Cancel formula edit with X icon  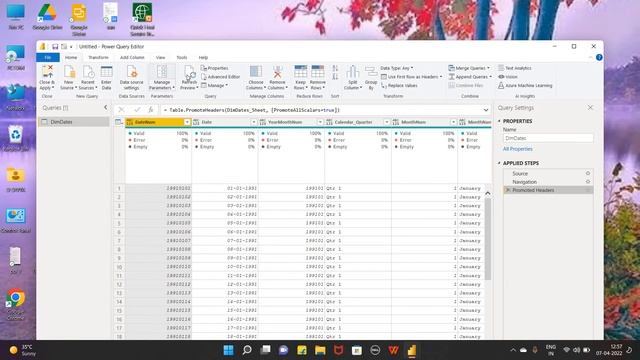[x=121, y=110]
